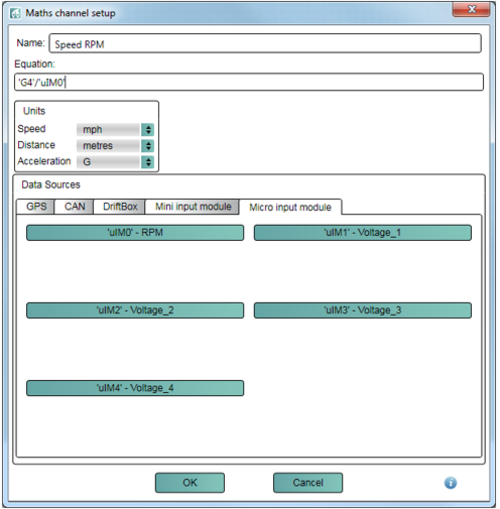Viewport: 500px width, 509px height.
Task: Click the Cancel button
Action: coord(308,483)
